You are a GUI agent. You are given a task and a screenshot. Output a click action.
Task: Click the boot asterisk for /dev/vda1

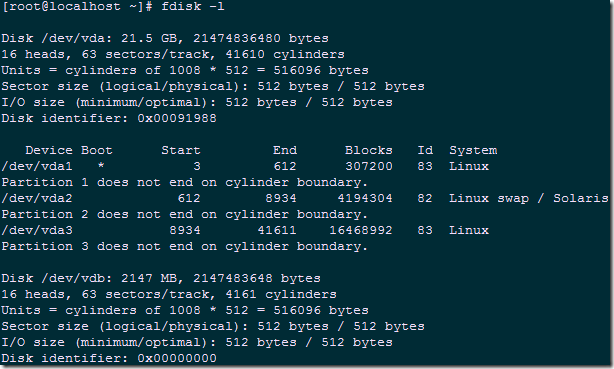pos(101,166)
